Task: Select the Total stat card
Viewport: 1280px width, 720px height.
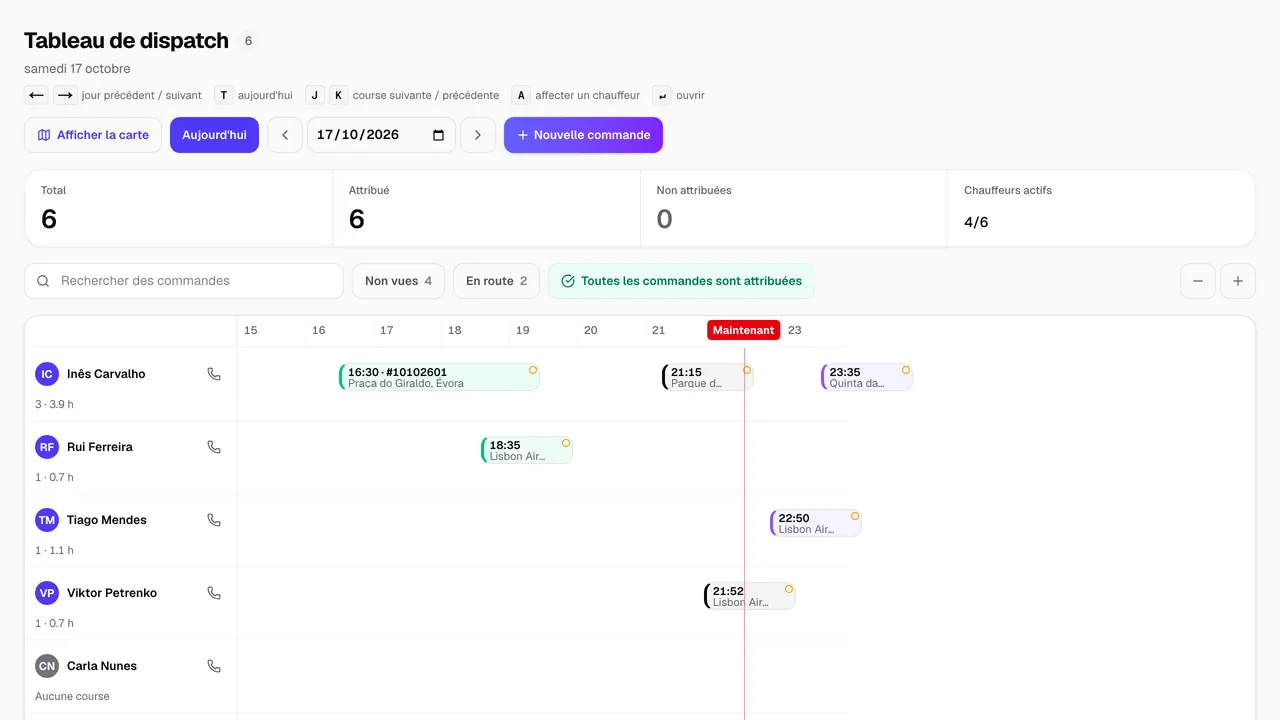Action: [179, 208]
